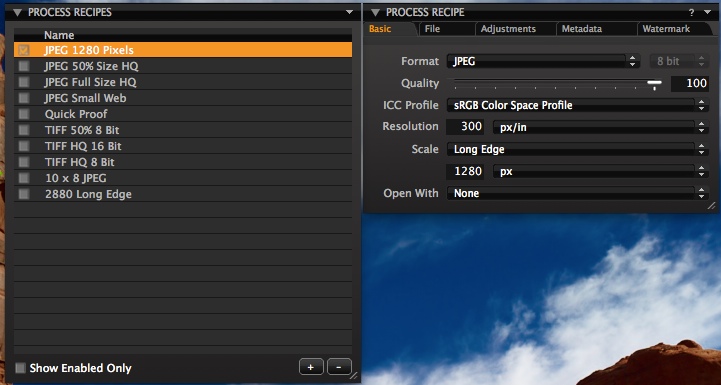Open the Process Recipe help question mark

(x=692, y=13)
